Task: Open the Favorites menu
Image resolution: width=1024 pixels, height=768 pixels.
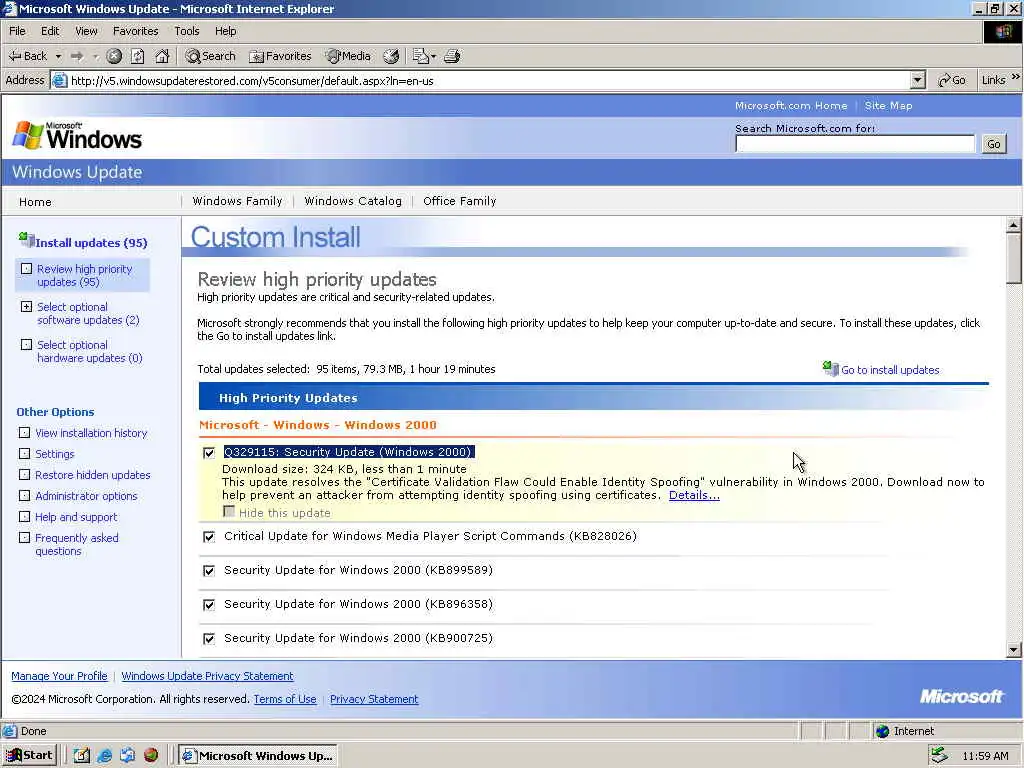Action: click(135, 31)
